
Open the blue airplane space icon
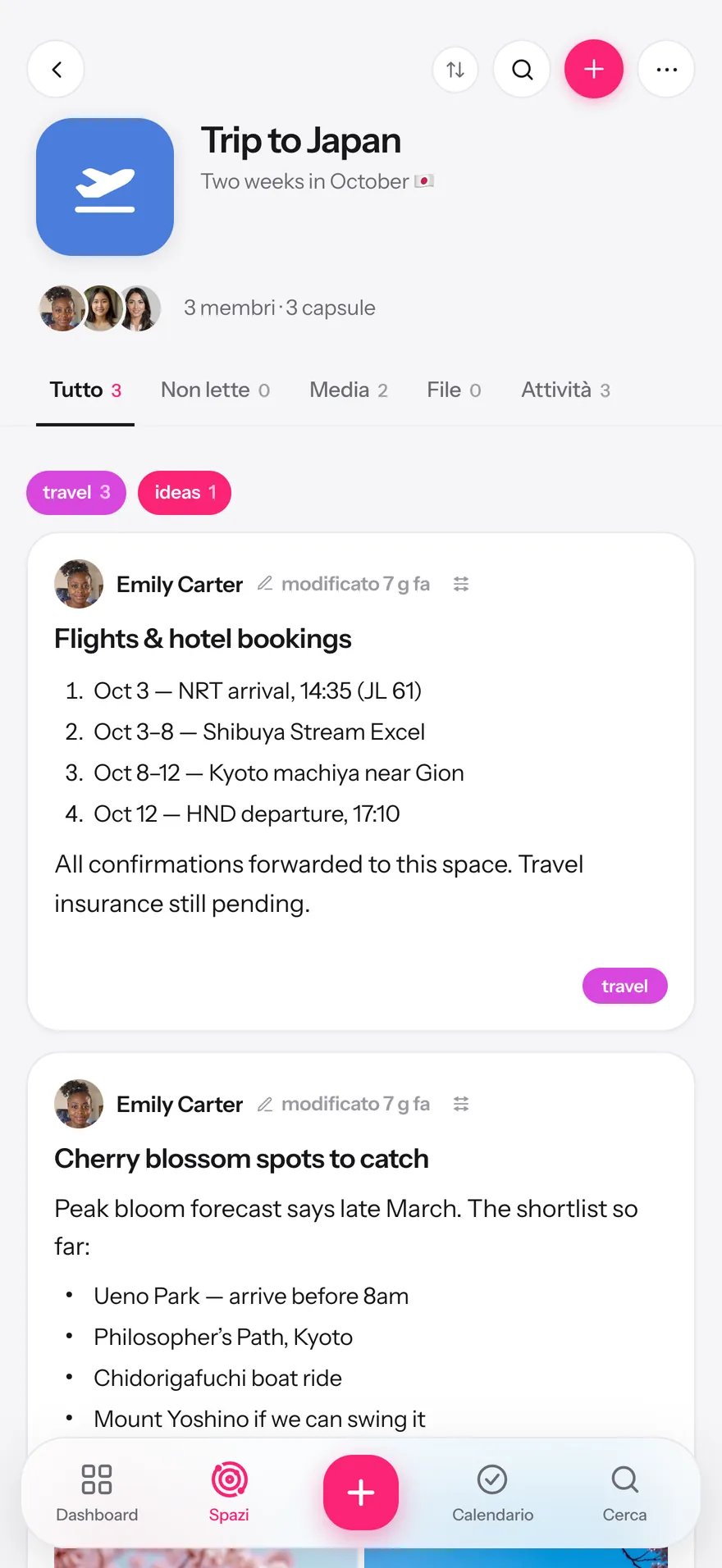(x=105, y=187)
